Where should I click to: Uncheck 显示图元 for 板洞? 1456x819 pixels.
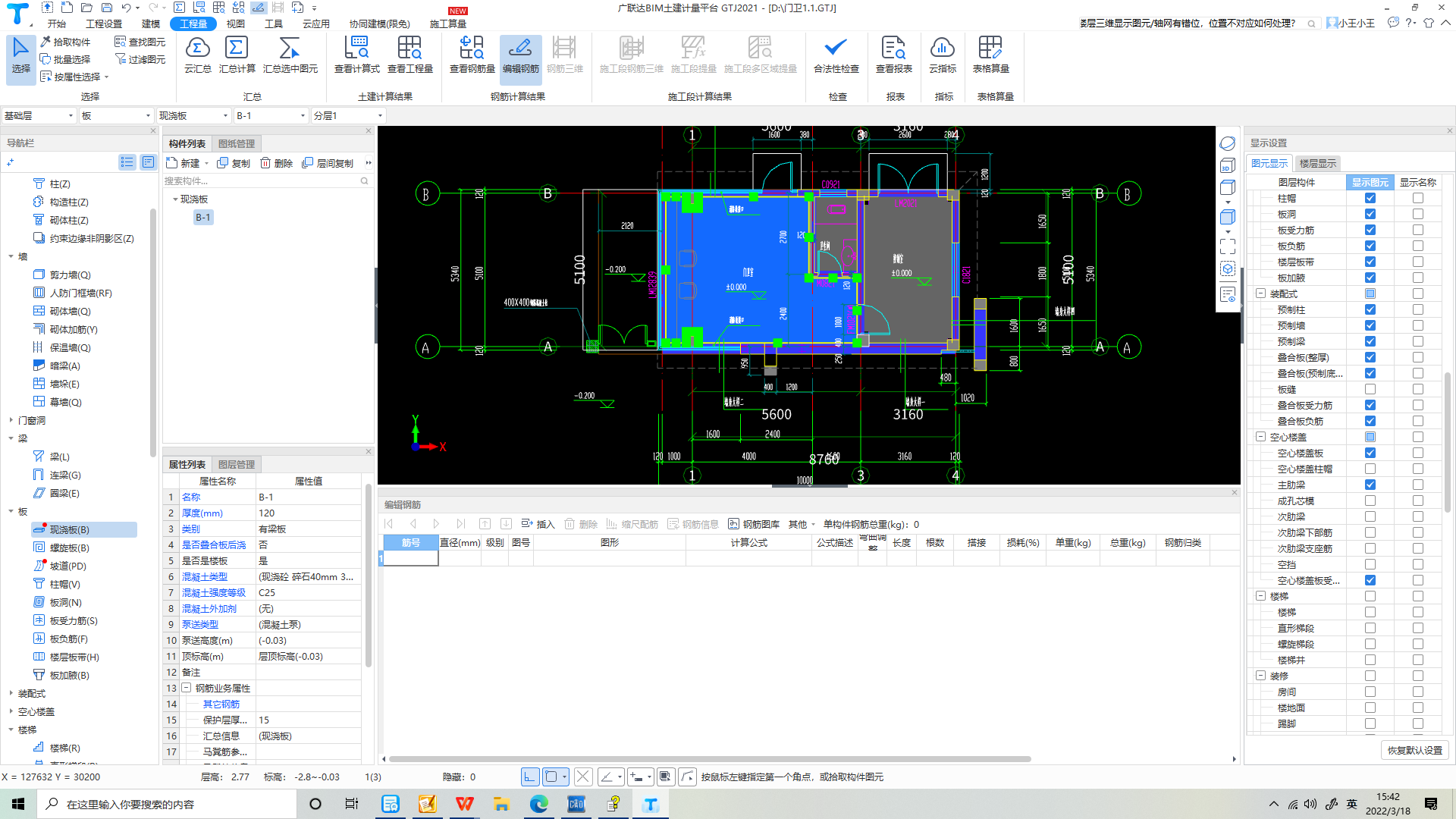(1370, 214)
